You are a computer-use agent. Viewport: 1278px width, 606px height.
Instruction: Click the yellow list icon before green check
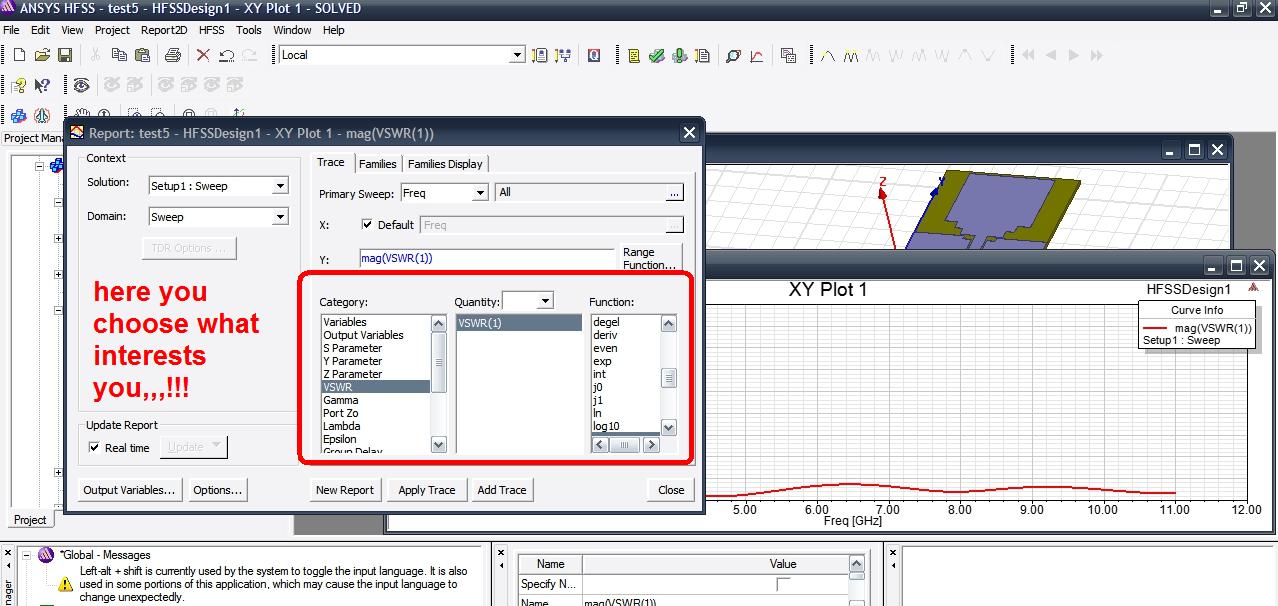coord(634,55)
